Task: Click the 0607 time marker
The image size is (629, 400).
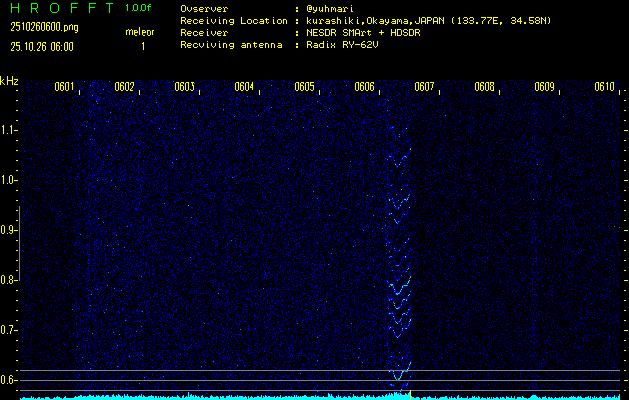Action: [x=424, y=87]
